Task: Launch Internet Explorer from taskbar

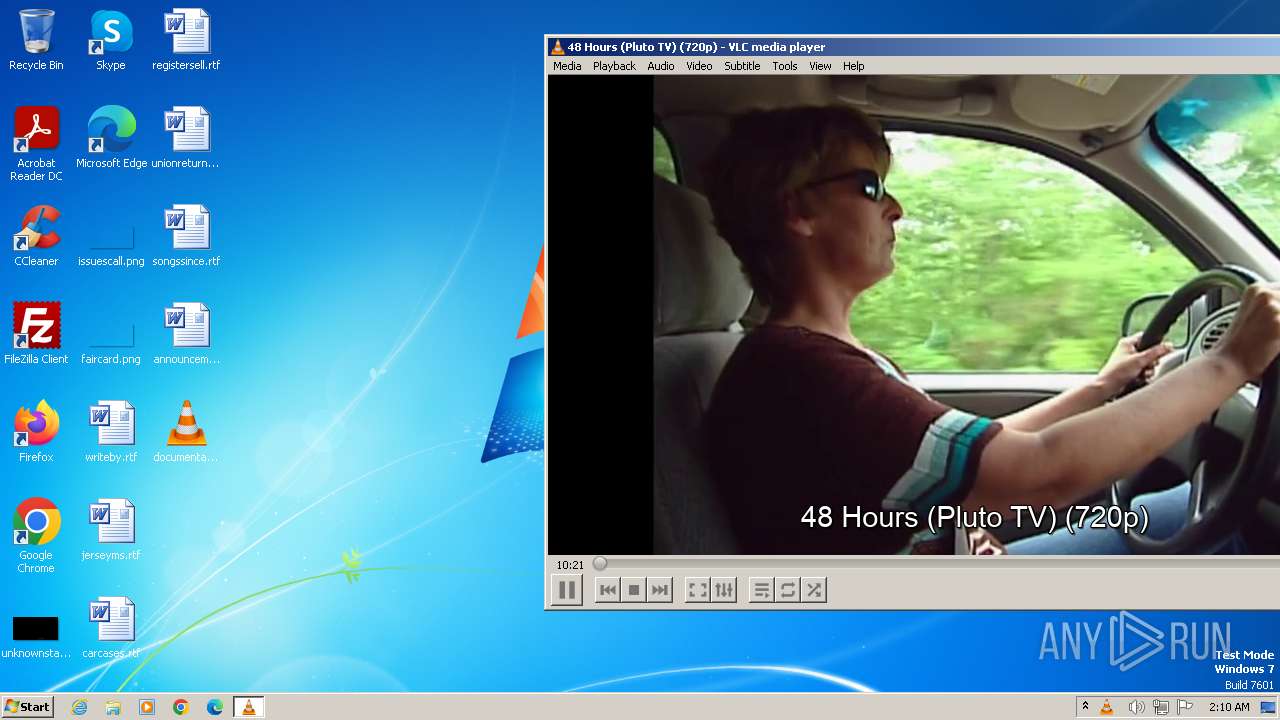Action: 79,707
